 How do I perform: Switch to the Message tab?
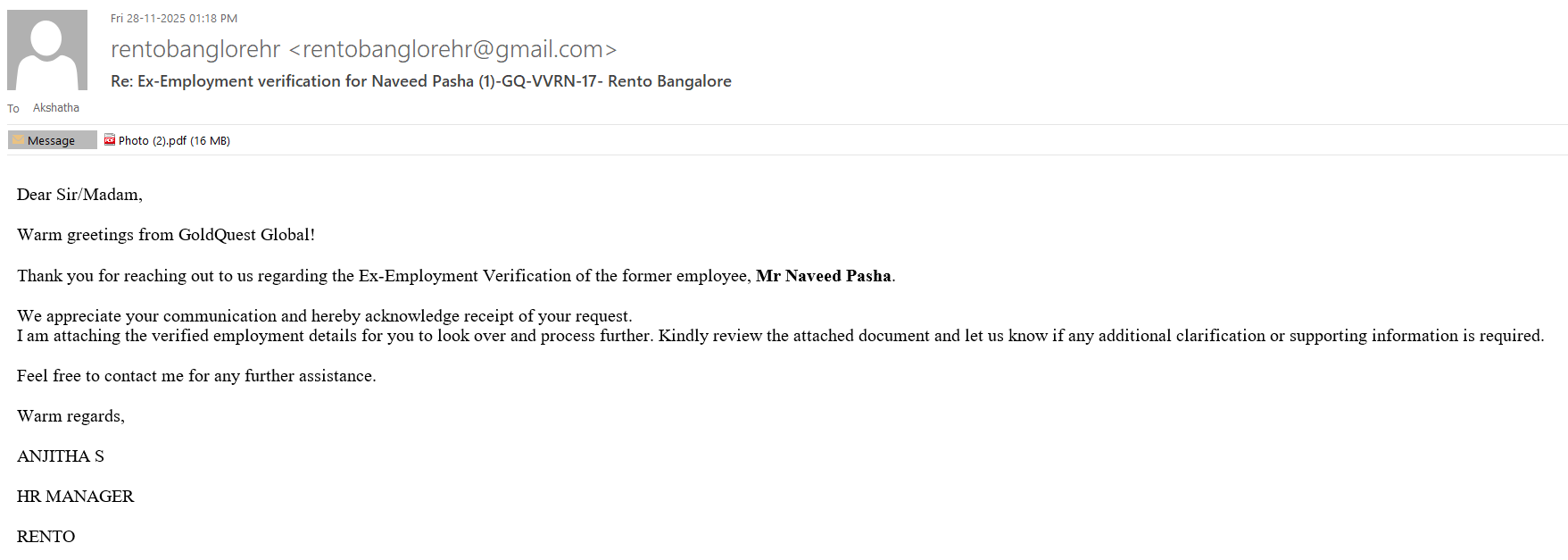(52, 140)
